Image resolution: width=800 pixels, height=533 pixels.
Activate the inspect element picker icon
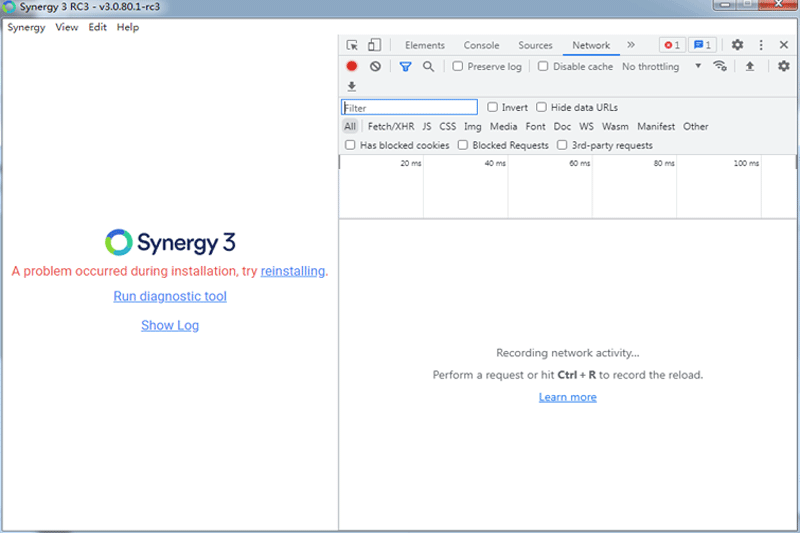coord(352,45)
